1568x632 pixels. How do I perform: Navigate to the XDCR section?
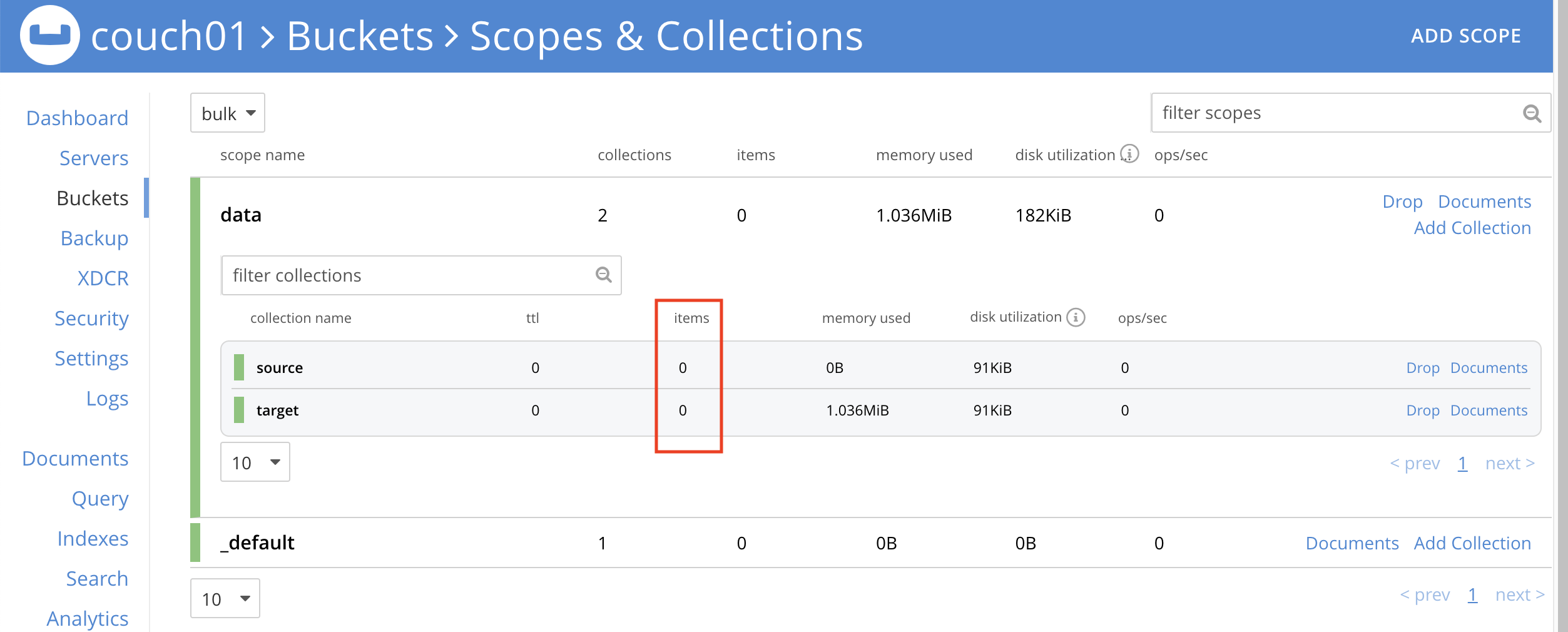click(103, 278)
